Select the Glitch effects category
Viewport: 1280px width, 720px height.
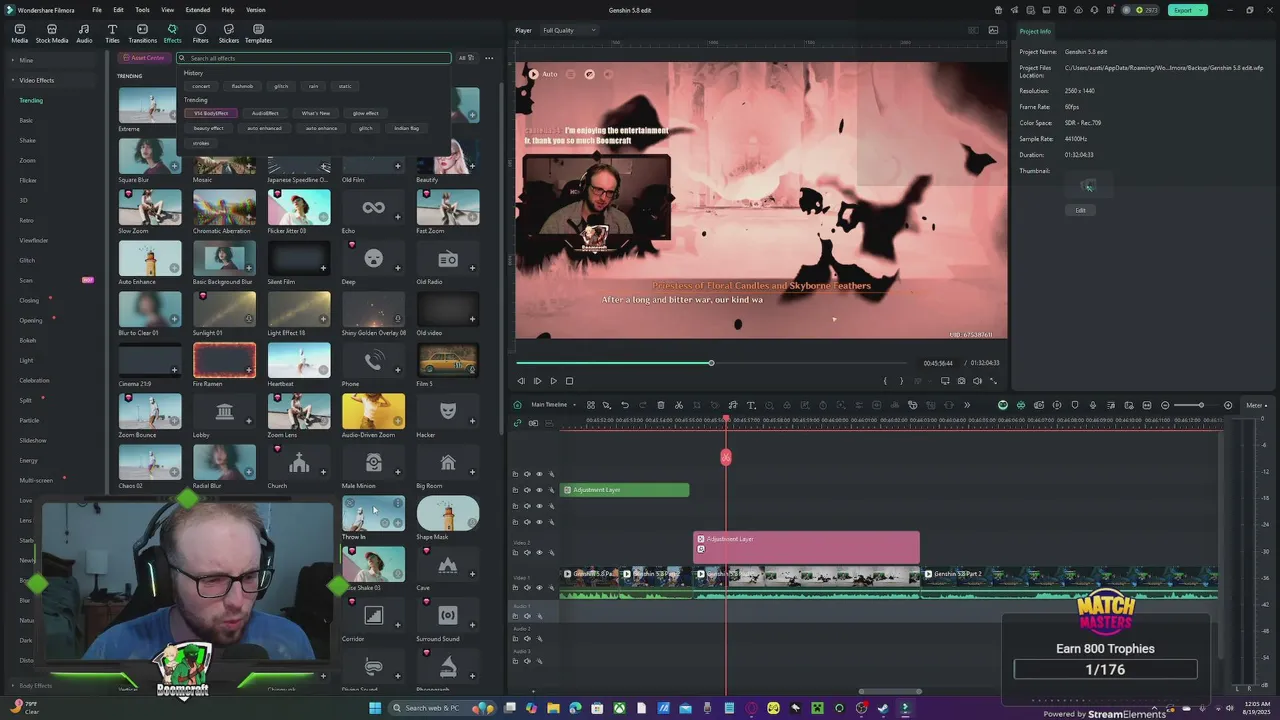27,260
